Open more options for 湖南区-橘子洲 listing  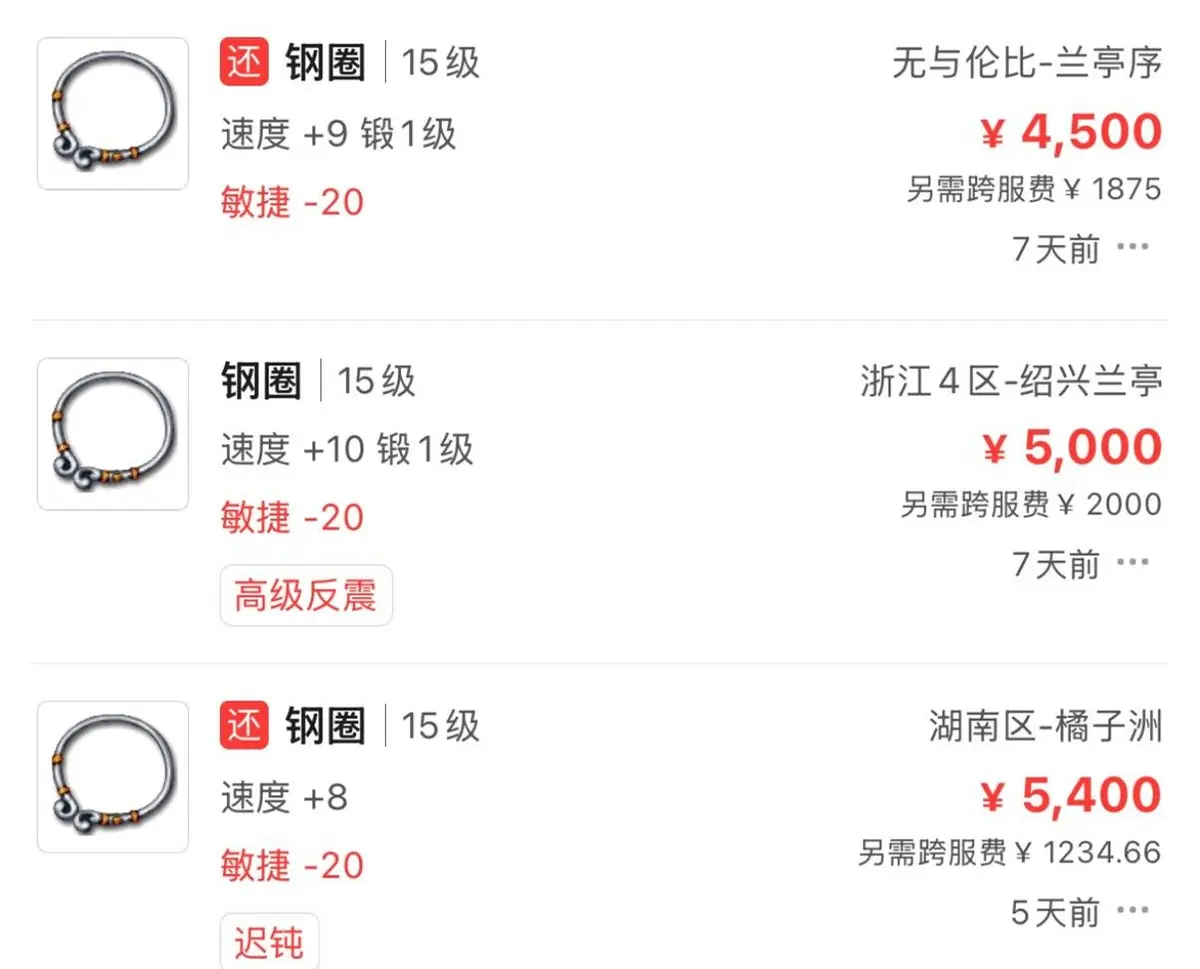[1132, 911]
